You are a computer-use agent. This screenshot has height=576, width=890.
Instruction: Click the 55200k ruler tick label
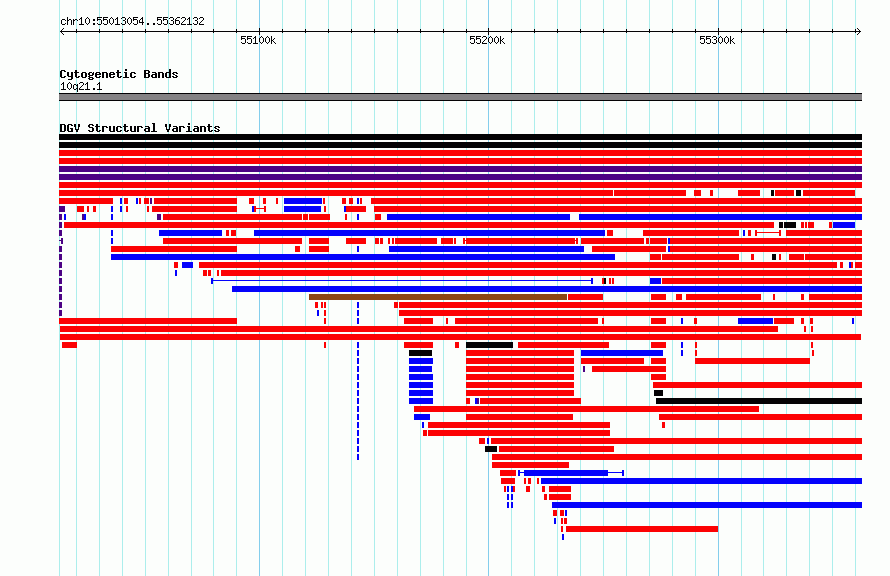(x=487, y=40)
